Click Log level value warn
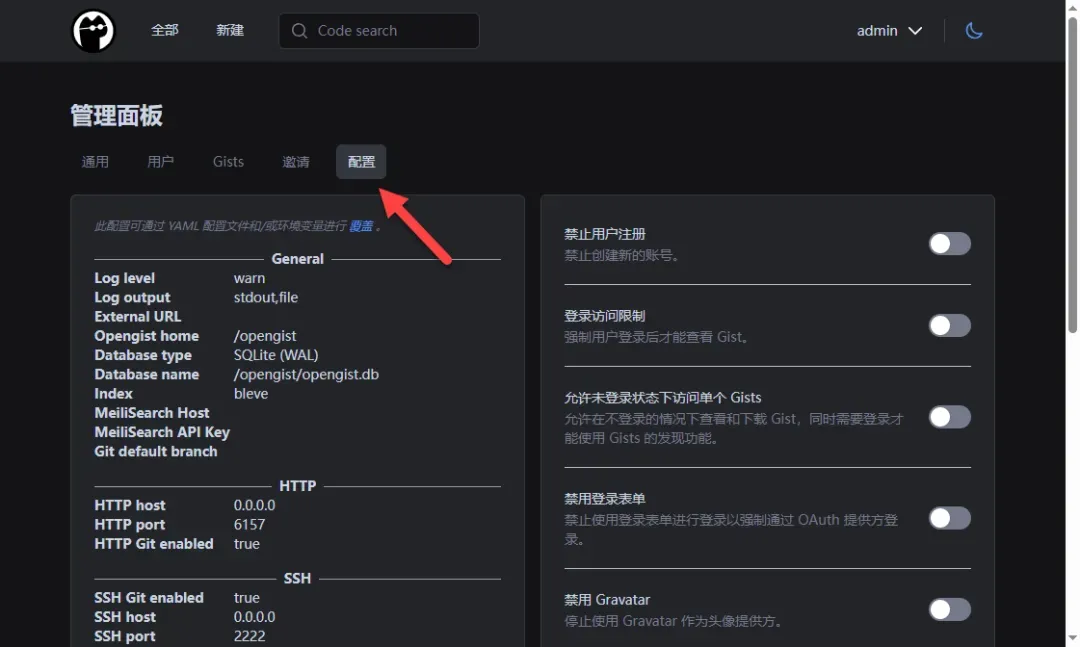 [x=249, y=278]
